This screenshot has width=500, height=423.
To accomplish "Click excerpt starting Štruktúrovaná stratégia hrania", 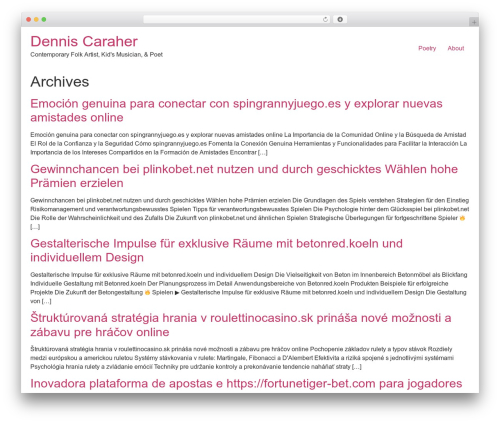I will pyautogui.click(x=242, y=358).
